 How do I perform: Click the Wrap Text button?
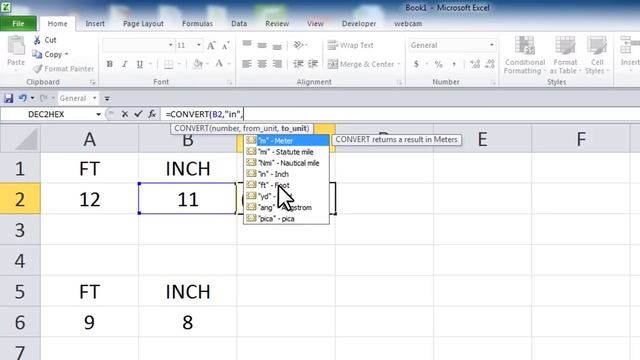(x=351, y=45)
